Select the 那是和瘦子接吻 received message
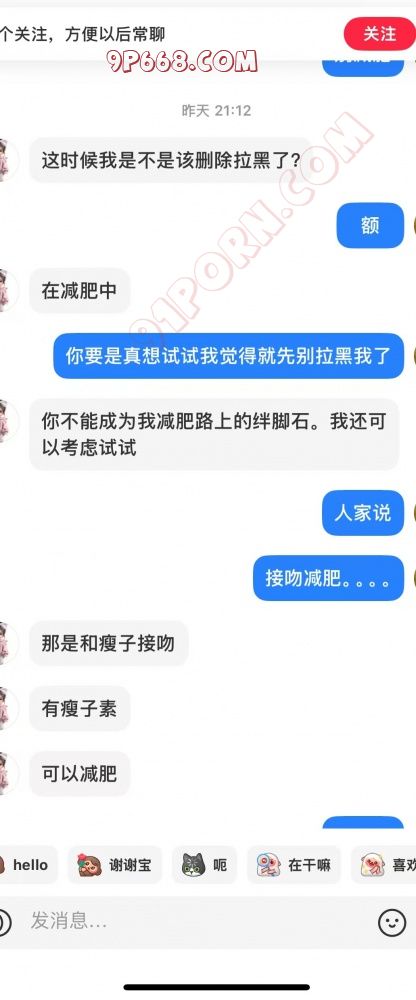 click(x=108, y=643)
